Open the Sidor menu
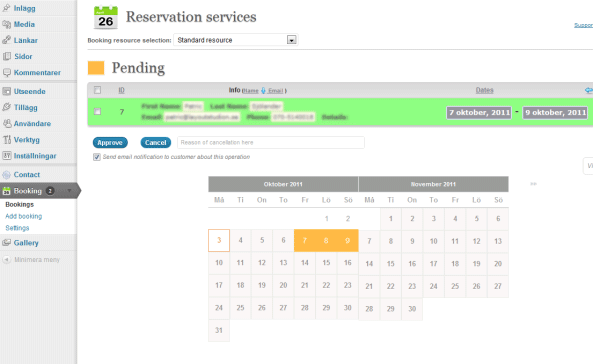Screen dimensions: 593x364 23,56
